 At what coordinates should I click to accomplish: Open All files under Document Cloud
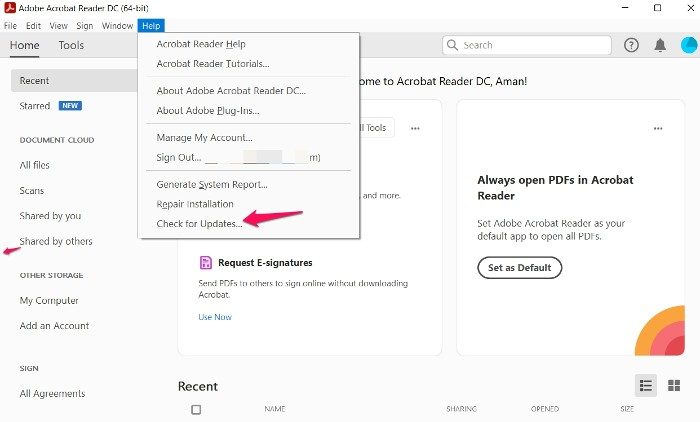tap(35, 165)
